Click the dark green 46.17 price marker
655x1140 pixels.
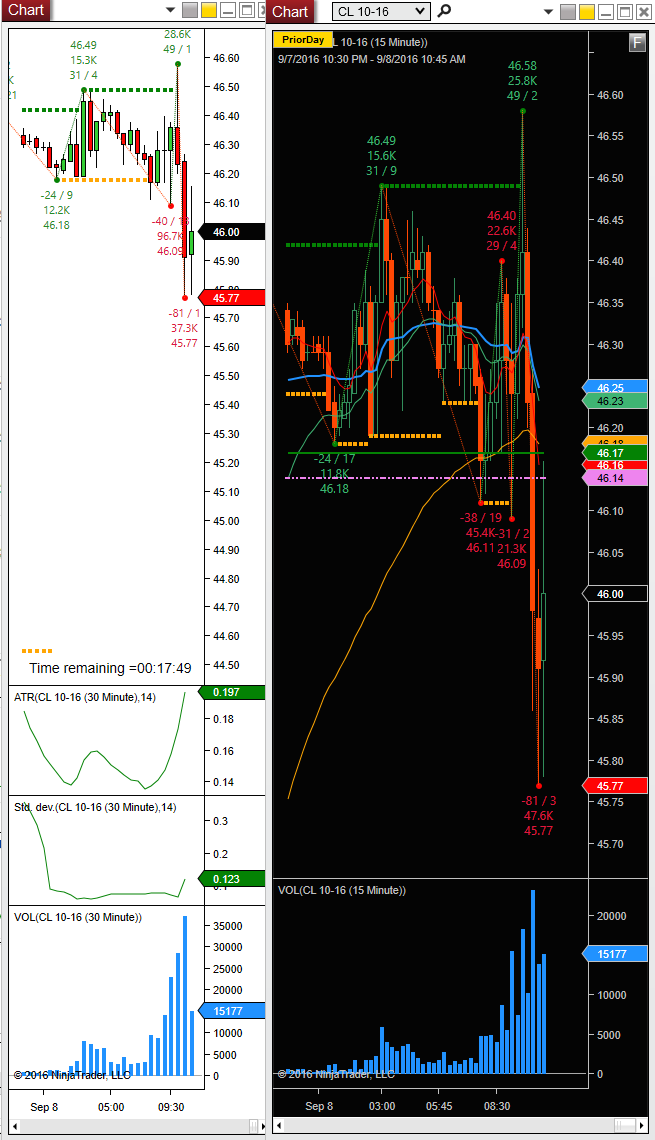point(615,453)
